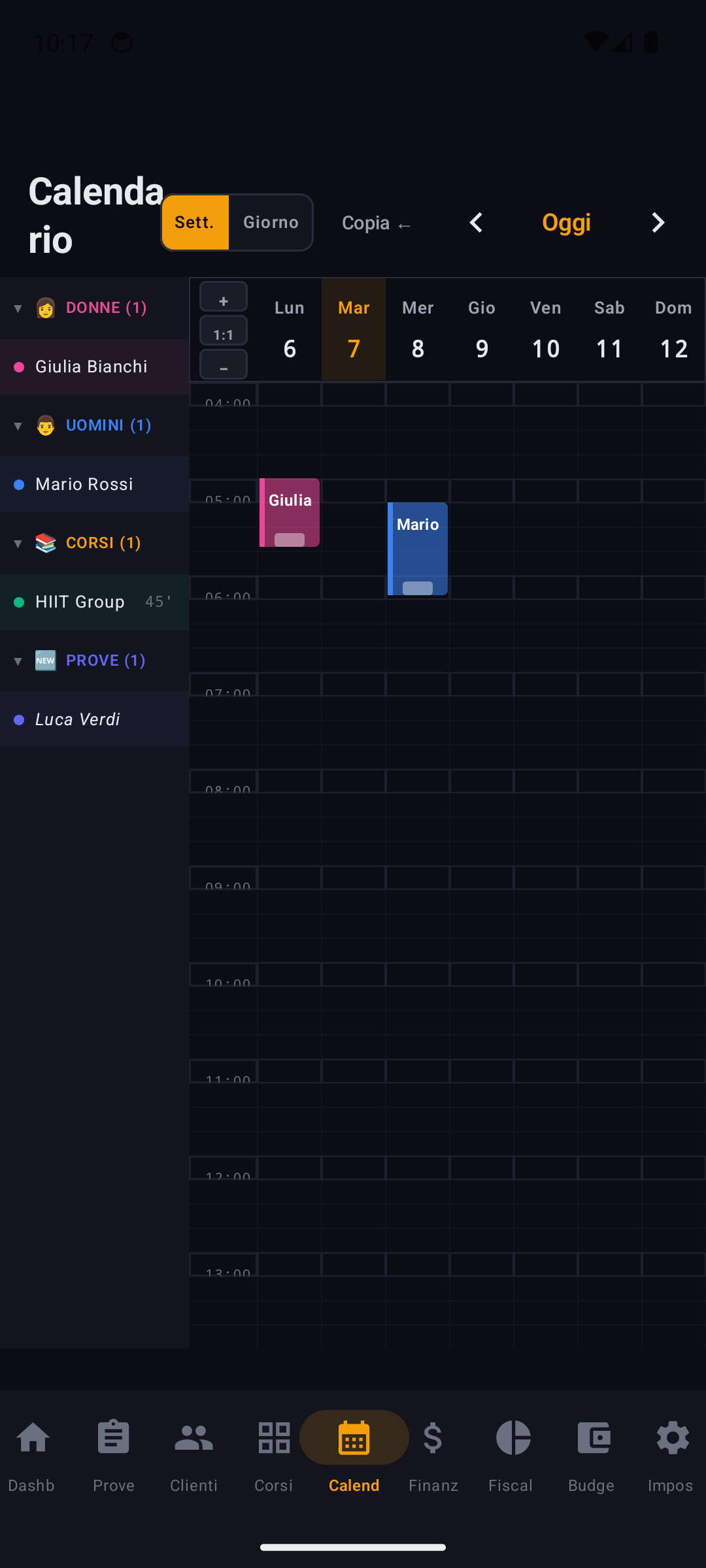Jump to Oggi today

click(x=566, y=222)
